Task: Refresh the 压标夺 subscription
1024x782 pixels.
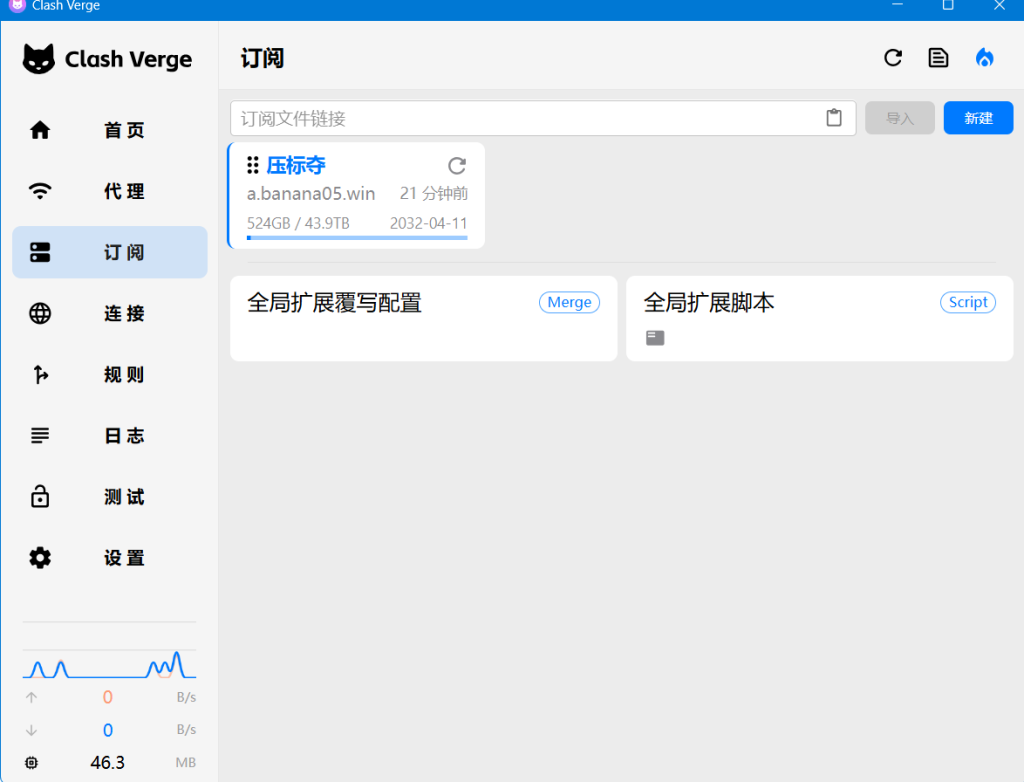Action: point(456,165)
